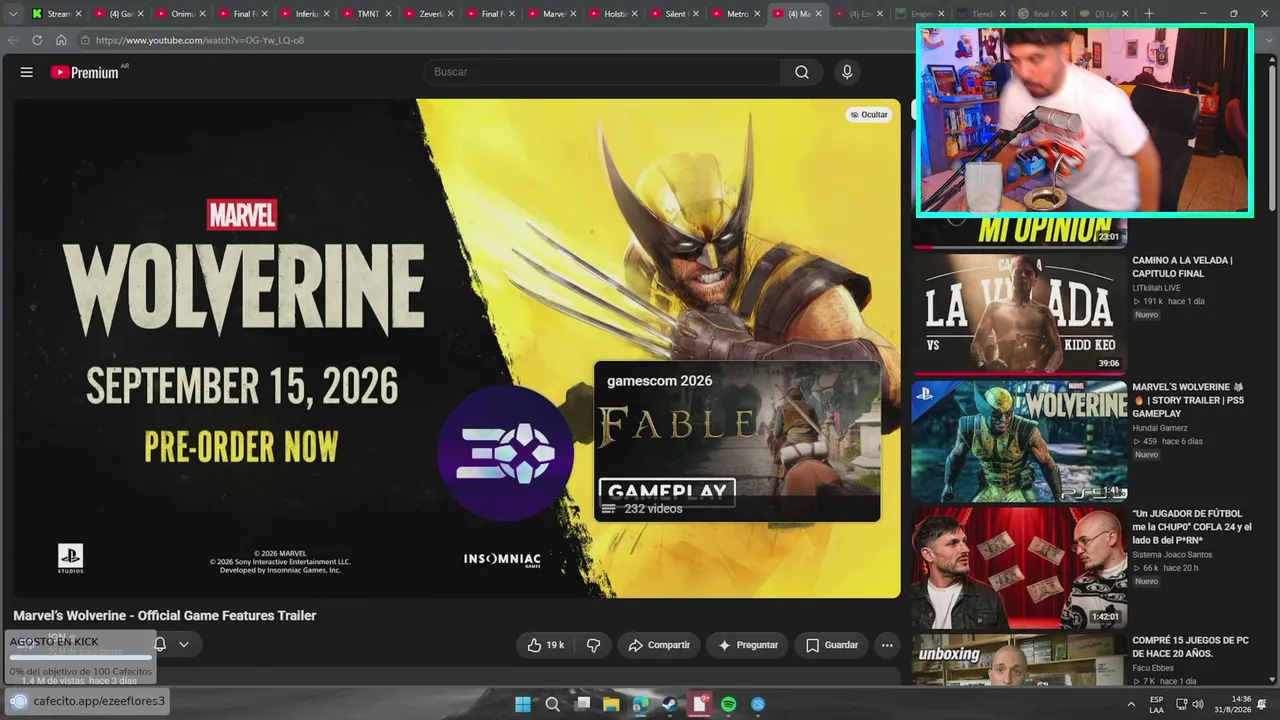Image resolution: width=1280 pixels, height=720 pixels.
Task: Click the ESP LAA language indicator
Action: [x=1156, y=704]
